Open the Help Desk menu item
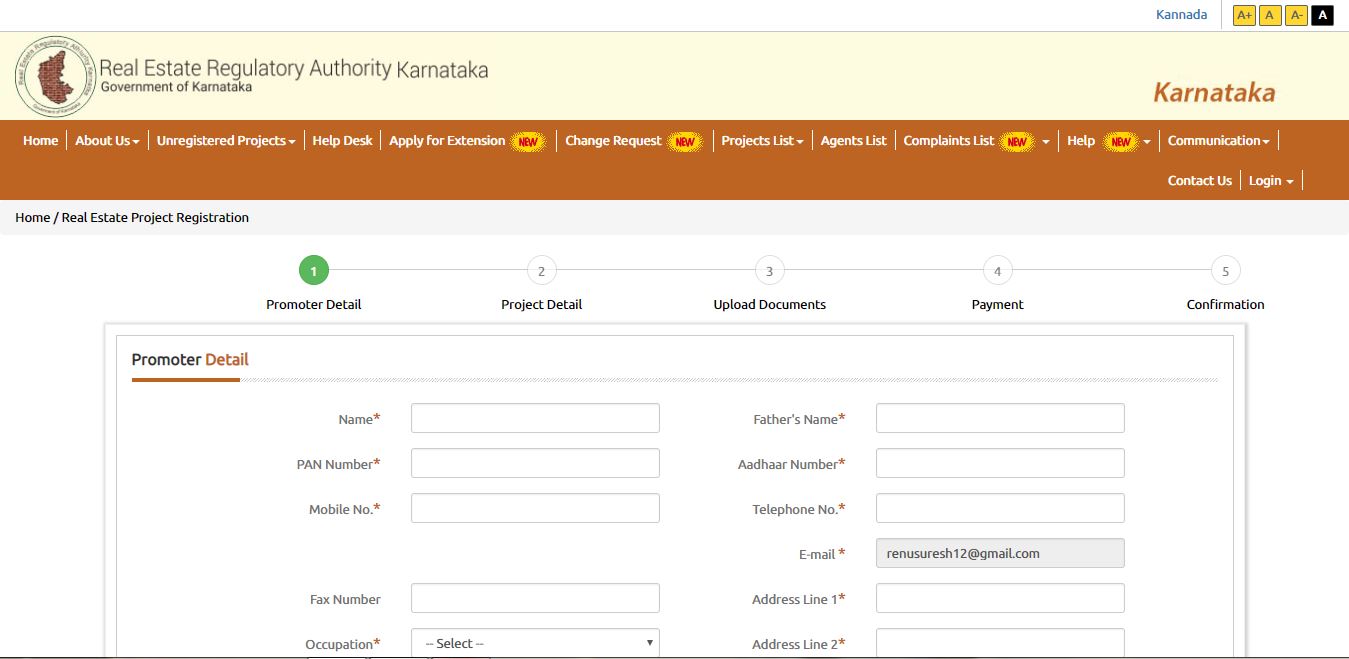 coord(342,140)
